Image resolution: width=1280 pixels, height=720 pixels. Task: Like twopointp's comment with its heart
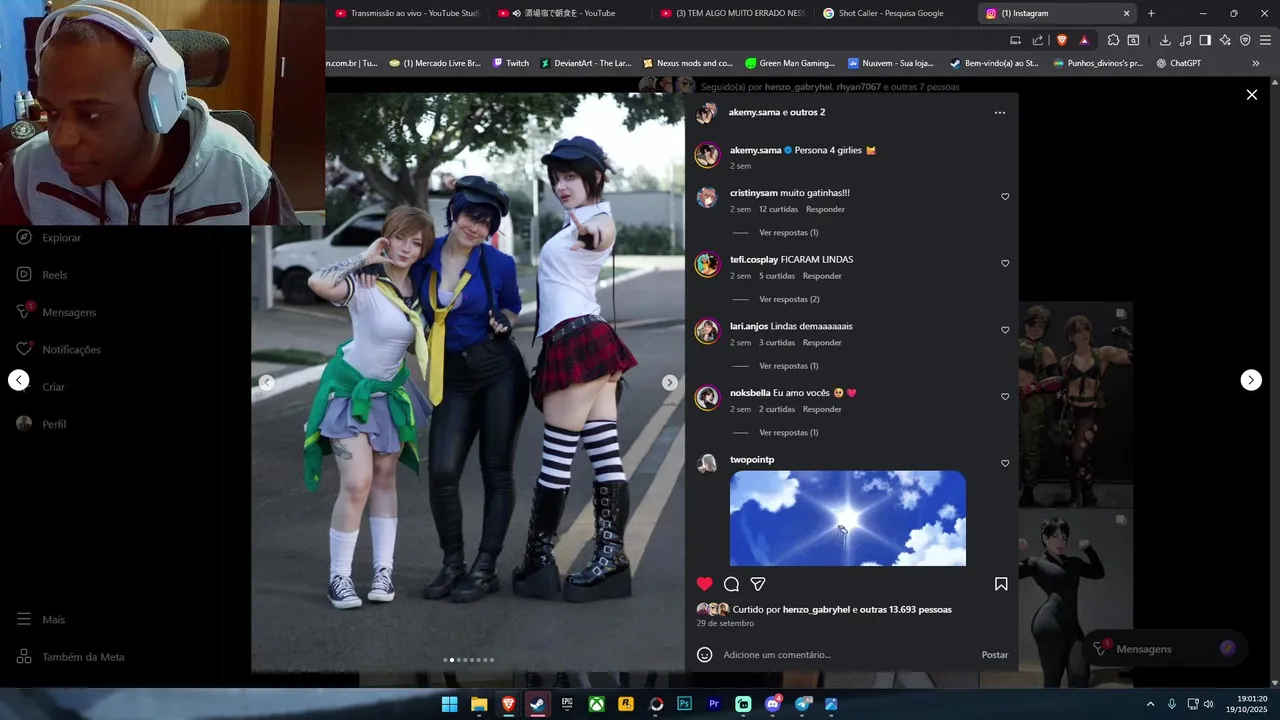pyautogui.click(x=1005, y=464)
